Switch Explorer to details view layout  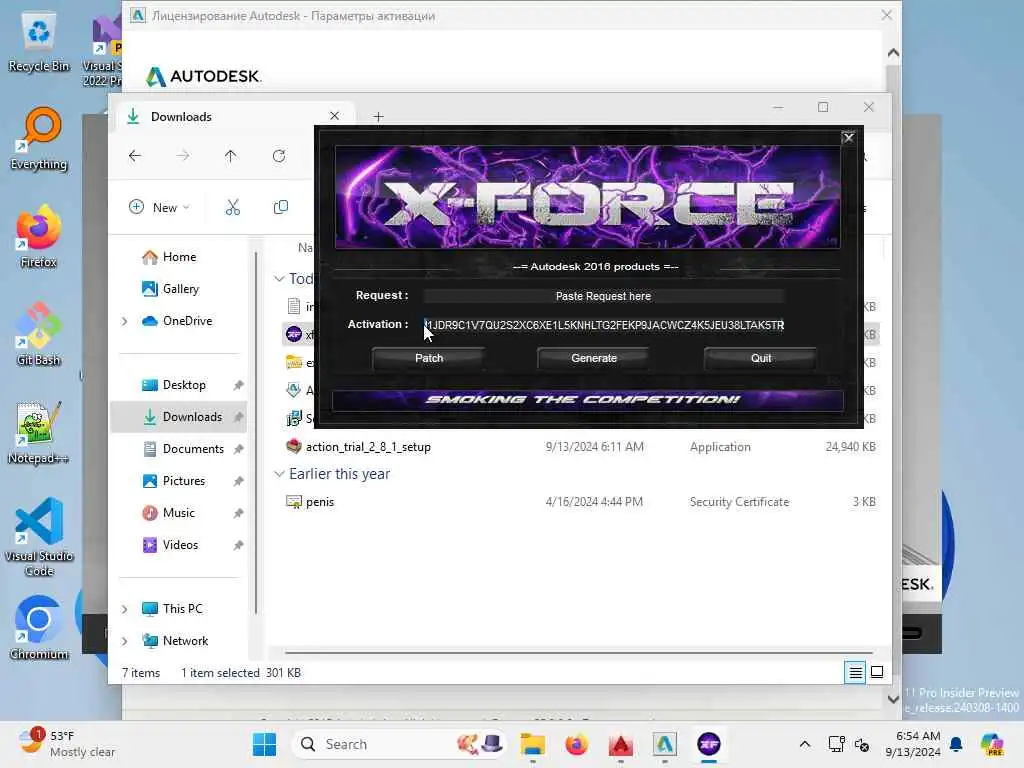[856, 672]
